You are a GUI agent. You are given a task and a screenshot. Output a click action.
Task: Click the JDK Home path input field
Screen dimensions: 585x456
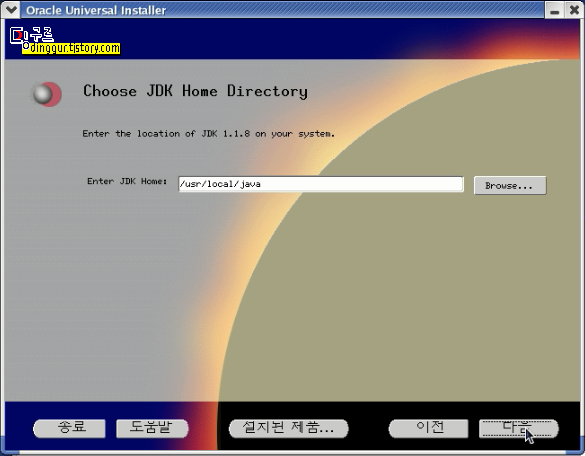pyautogui.click(x=321, y=184)
